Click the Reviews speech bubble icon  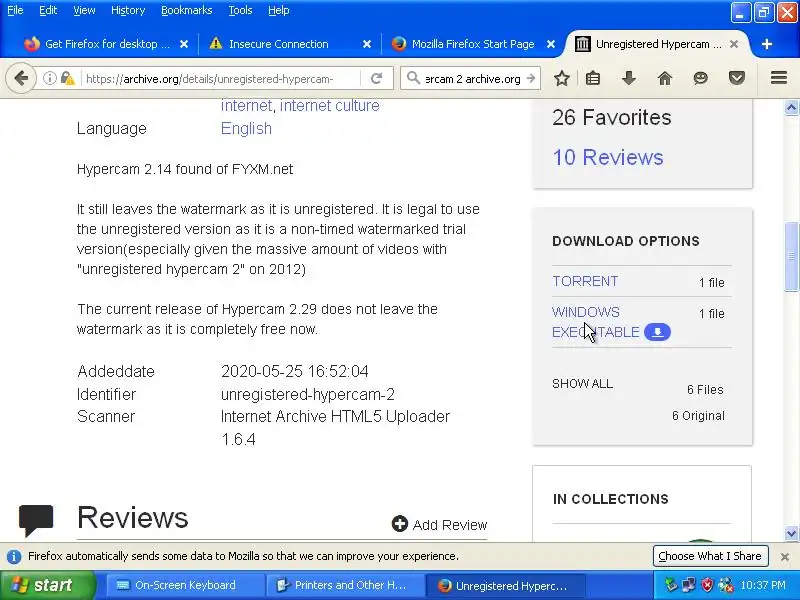coord(36,520)
